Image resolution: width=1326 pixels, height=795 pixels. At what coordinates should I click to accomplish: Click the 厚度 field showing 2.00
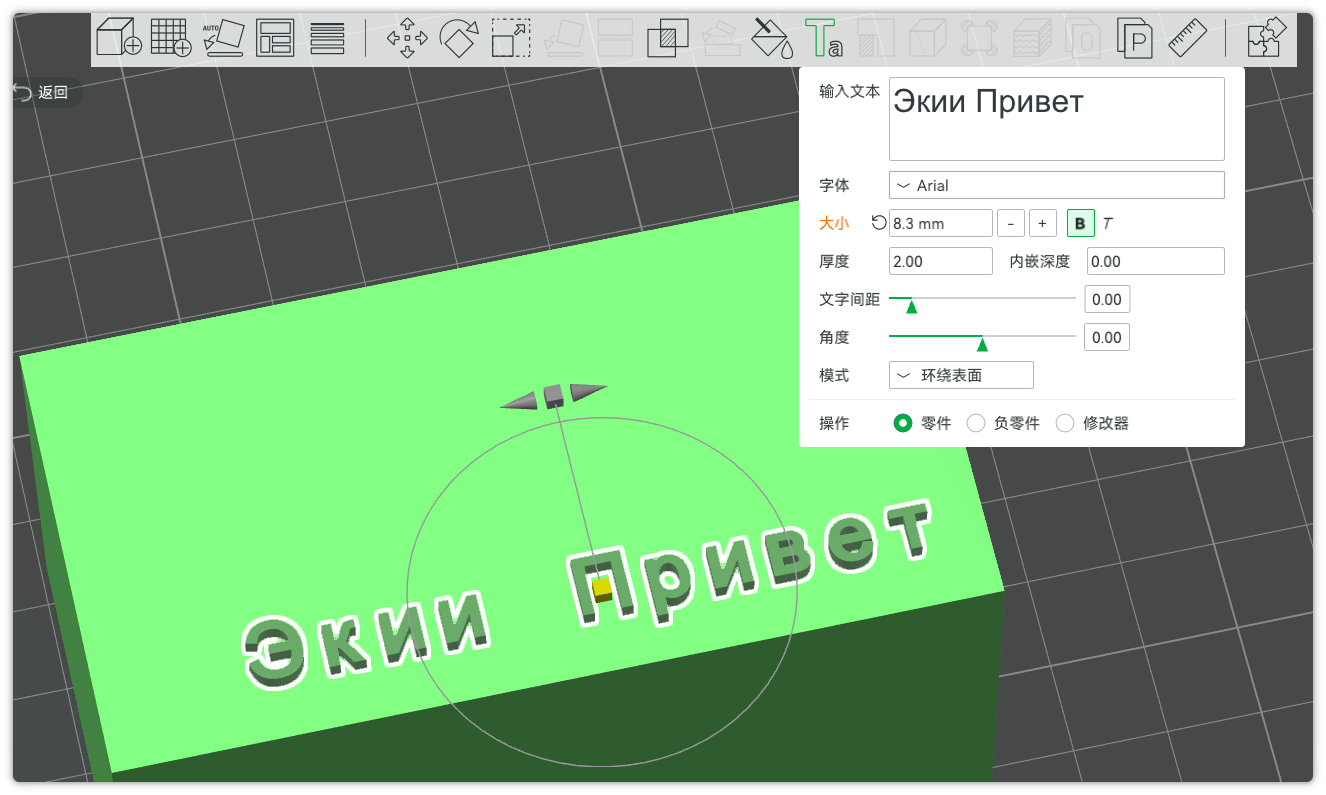940,261
